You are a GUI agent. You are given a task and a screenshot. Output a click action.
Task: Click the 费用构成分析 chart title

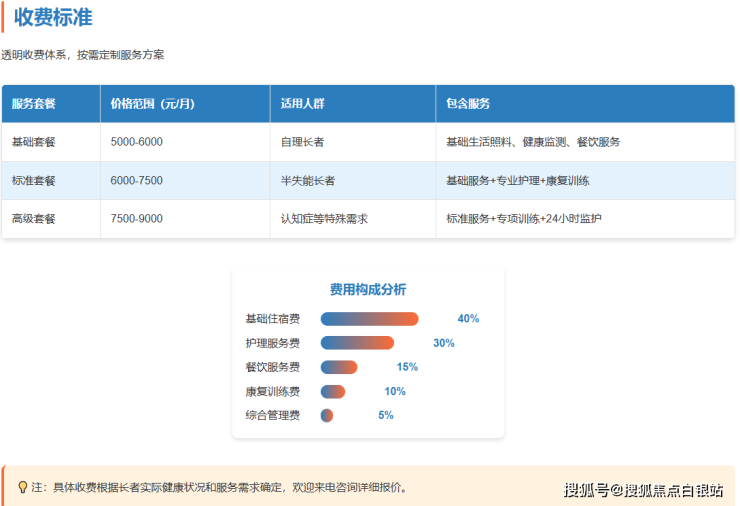coord(368,289)
